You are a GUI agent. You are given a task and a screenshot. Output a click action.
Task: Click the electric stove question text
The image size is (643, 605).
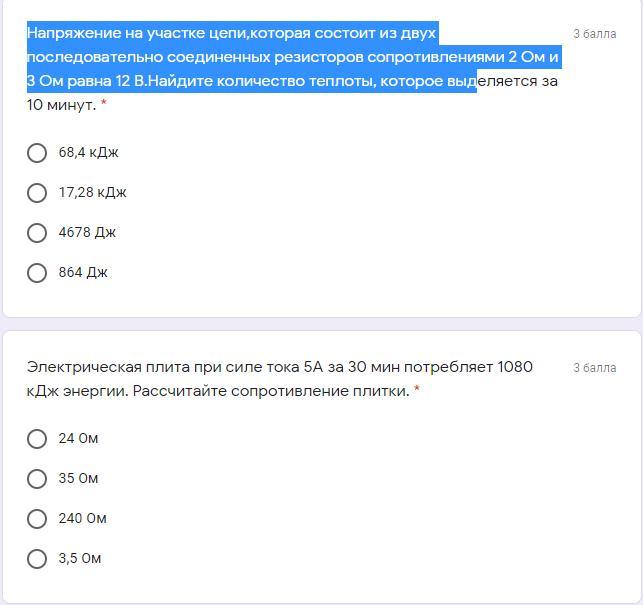tap(280, 379)
